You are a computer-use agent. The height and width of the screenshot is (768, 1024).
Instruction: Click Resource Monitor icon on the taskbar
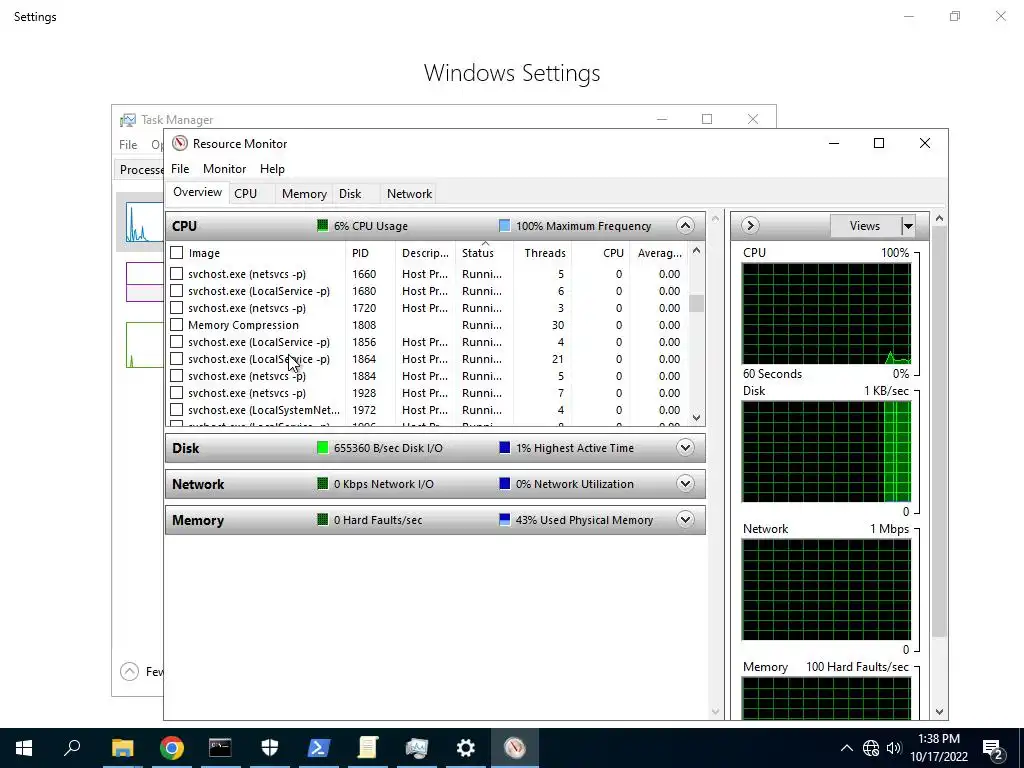tap(515, 748)
